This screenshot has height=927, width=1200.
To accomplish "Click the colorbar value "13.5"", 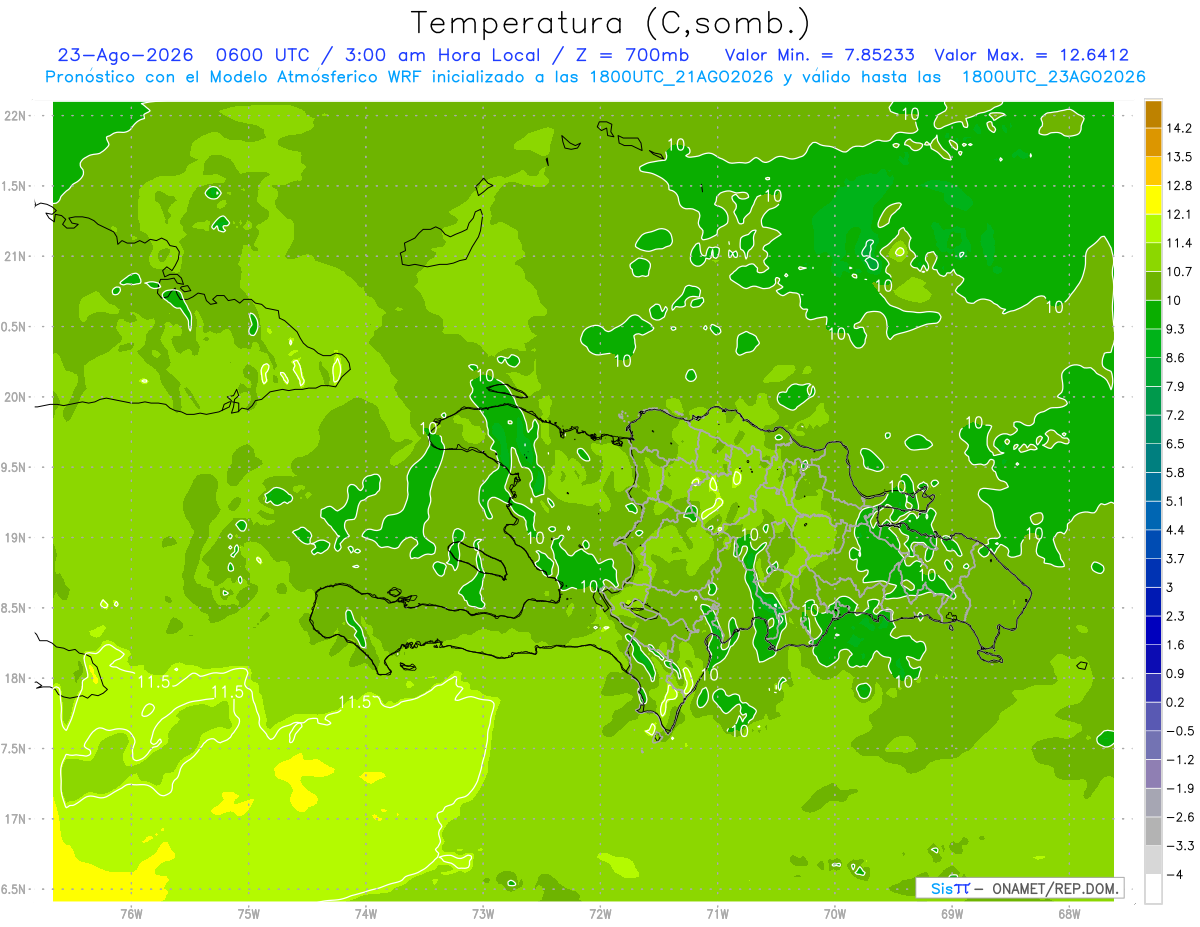I will tap(1180, 157).
